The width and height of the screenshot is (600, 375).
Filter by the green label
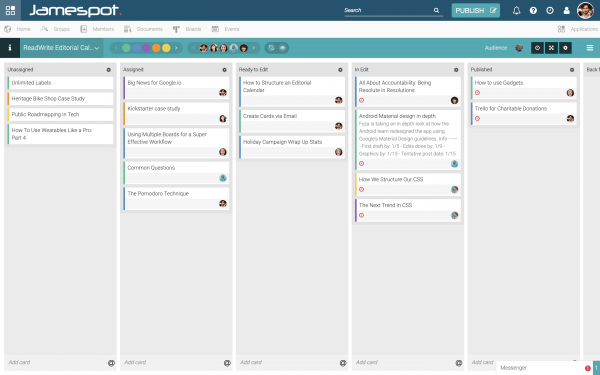(126, 48)
